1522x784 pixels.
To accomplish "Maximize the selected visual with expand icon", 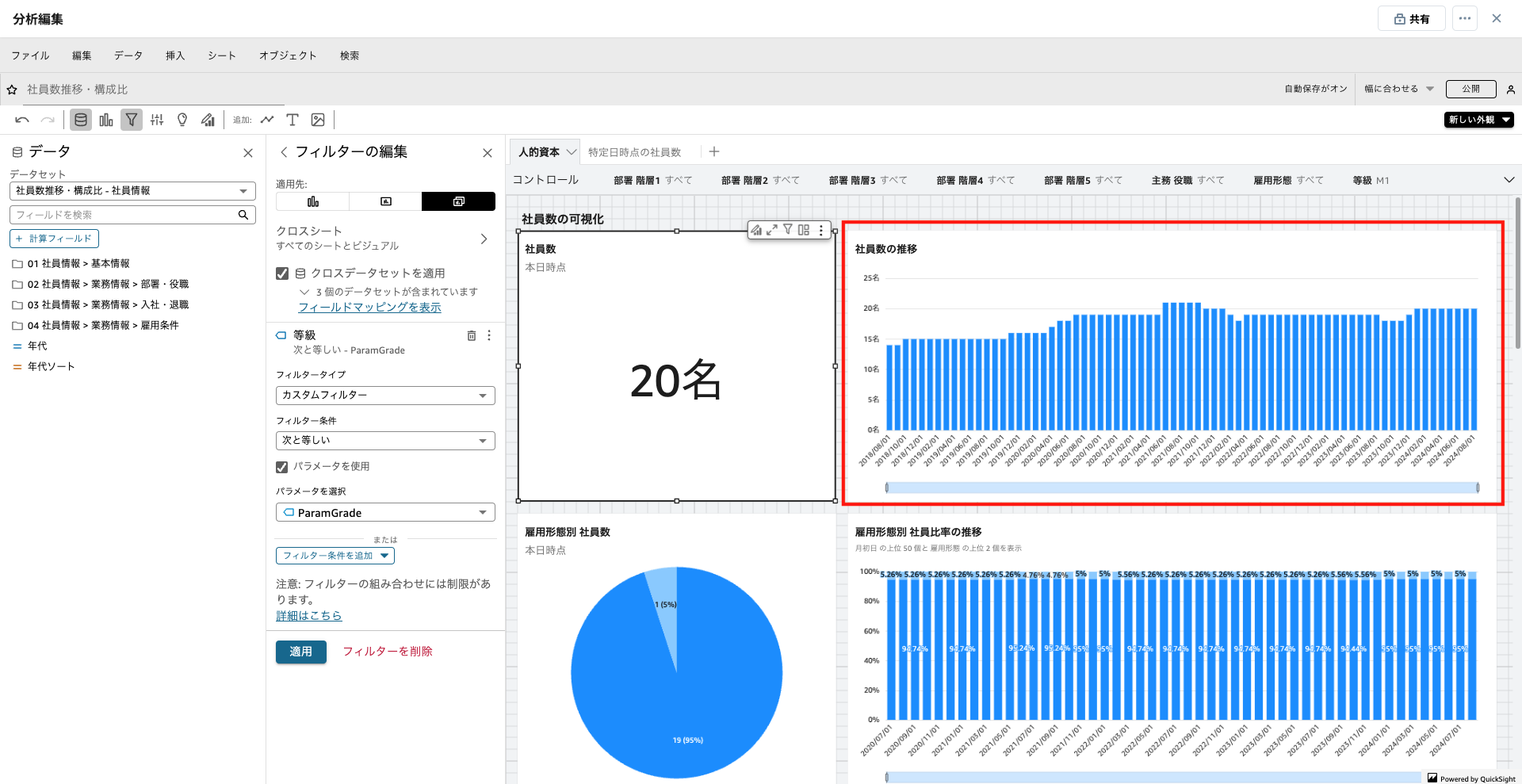I will pos(772,230).
